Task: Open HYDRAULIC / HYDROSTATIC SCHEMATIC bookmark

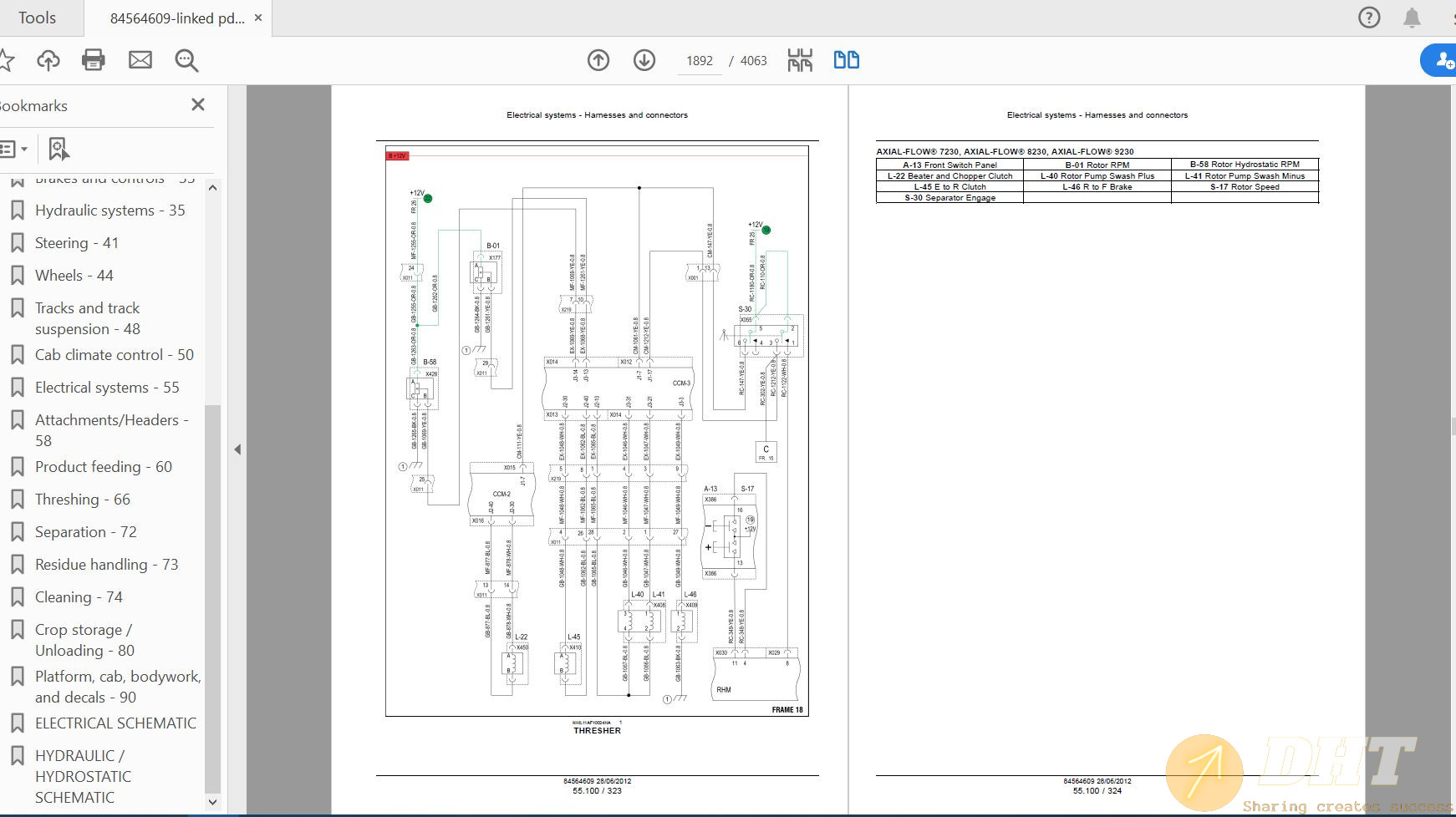Action: [83, 776]
